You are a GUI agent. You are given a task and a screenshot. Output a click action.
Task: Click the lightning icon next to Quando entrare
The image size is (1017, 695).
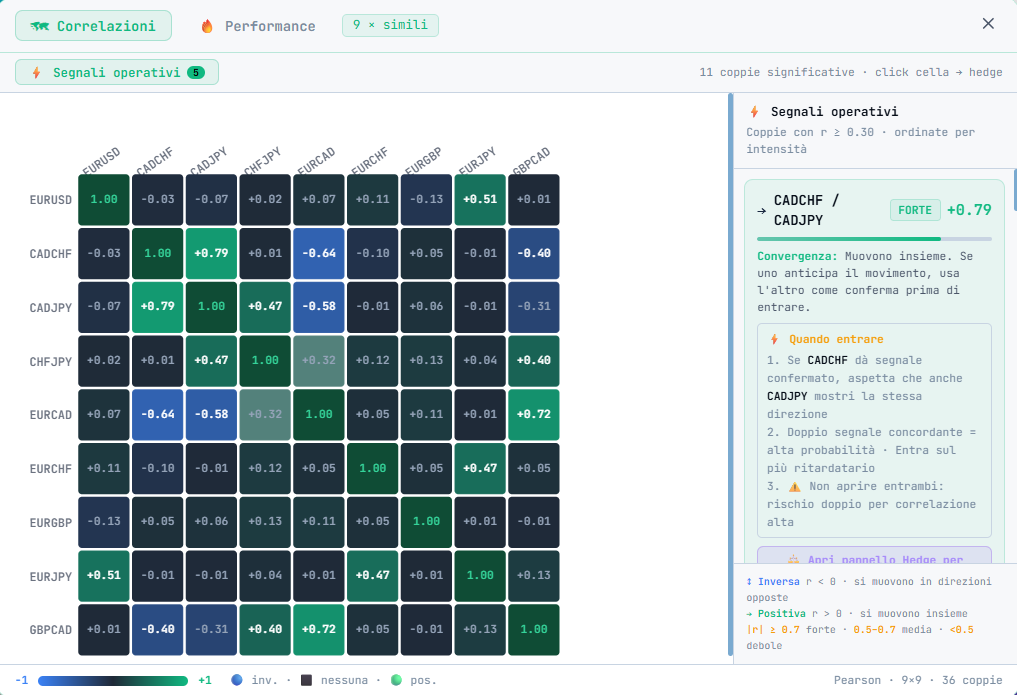click(x=774, y=339)
